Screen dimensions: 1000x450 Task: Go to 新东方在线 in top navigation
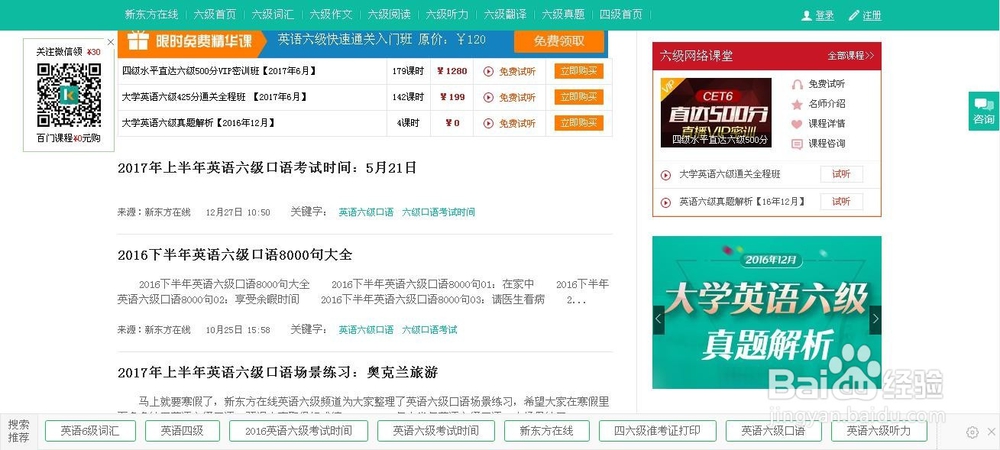151,15
